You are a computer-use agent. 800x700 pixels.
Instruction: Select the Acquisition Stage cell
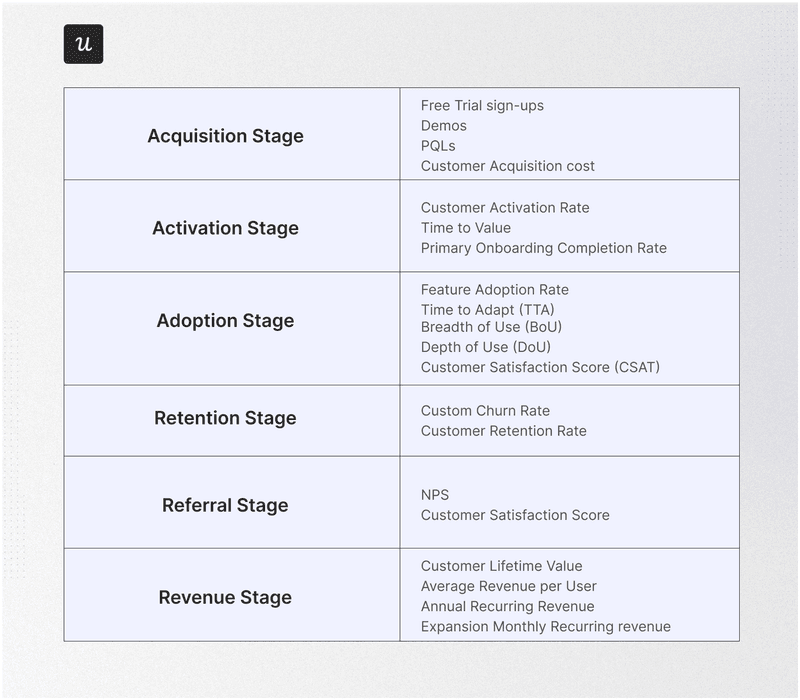coord(225,136)
